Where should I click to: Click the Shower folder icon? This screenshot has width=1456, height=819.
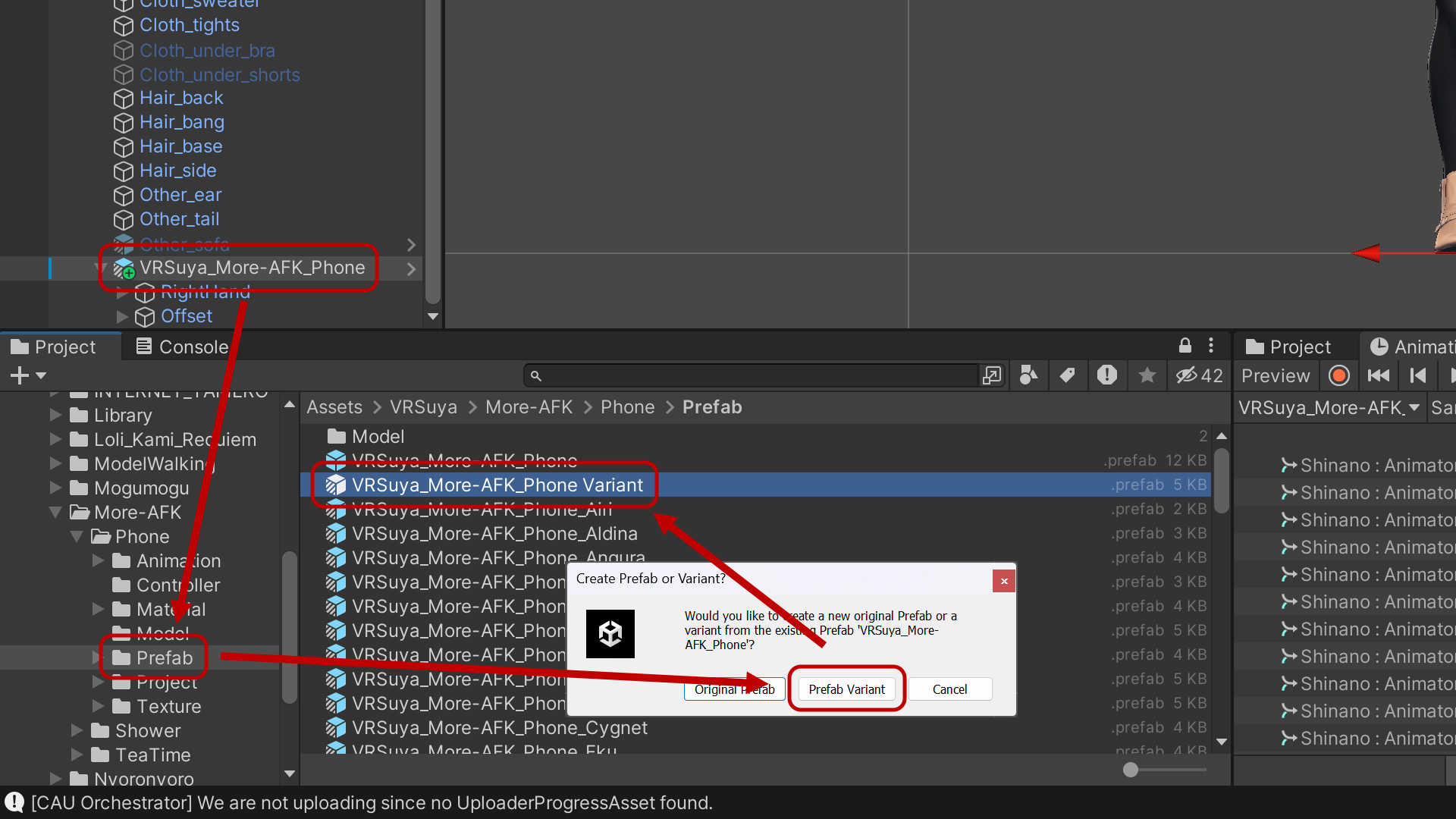100,731
